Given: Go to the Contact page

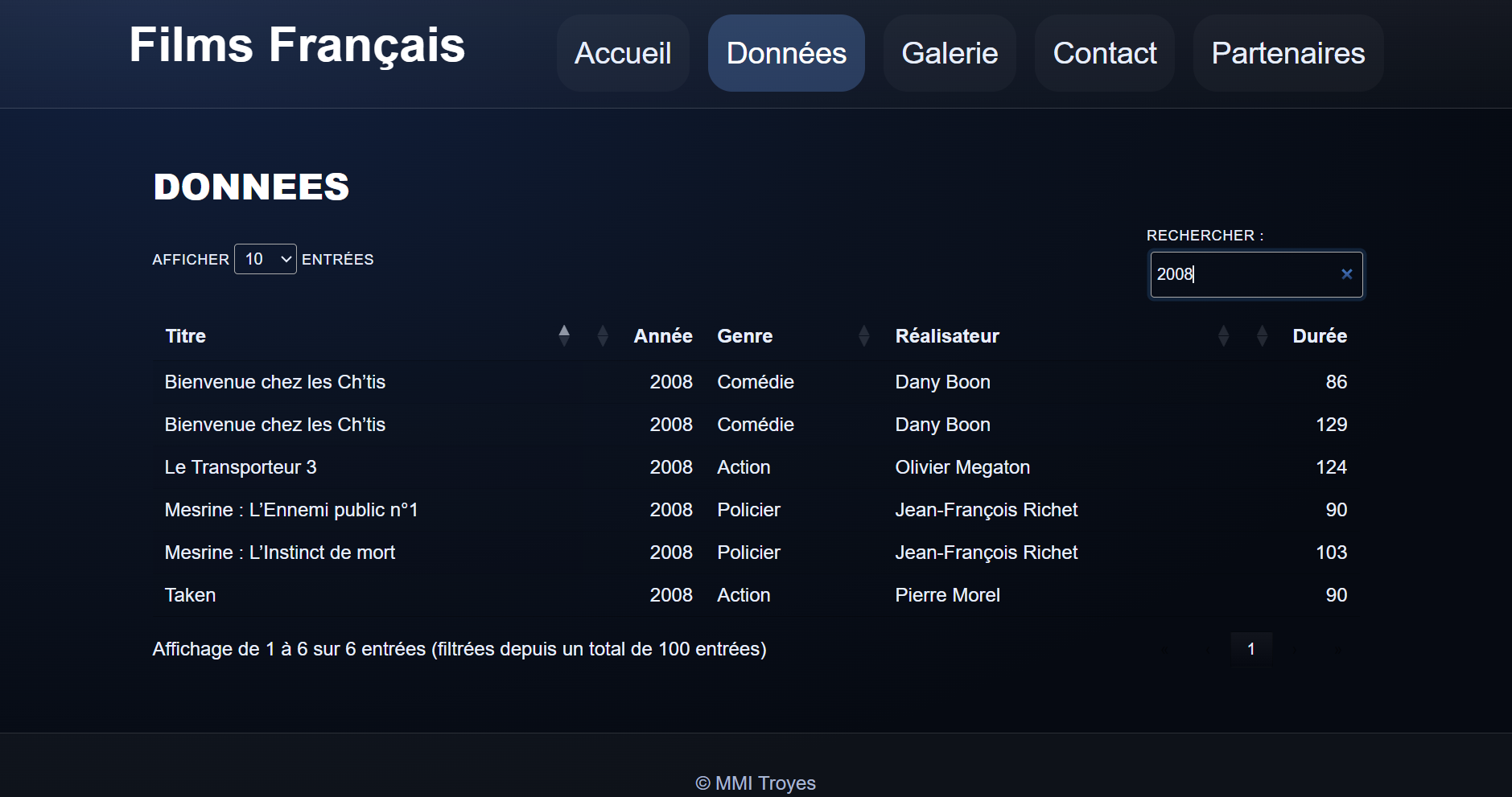Looking at the screenshot, I should [1104, 53].
